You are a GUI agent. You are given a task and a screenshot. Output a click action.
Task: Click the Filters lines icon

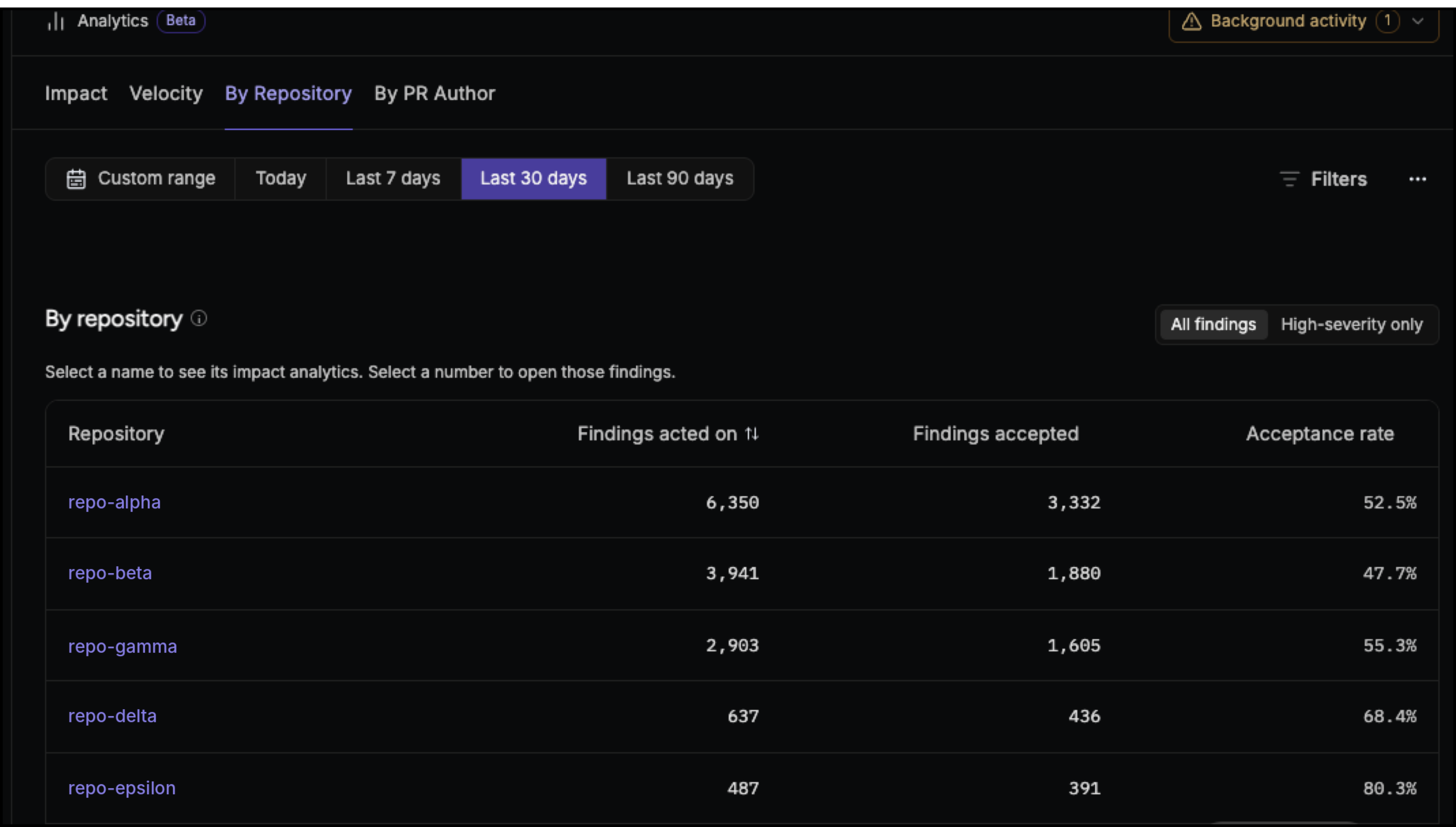(1289, 179)
